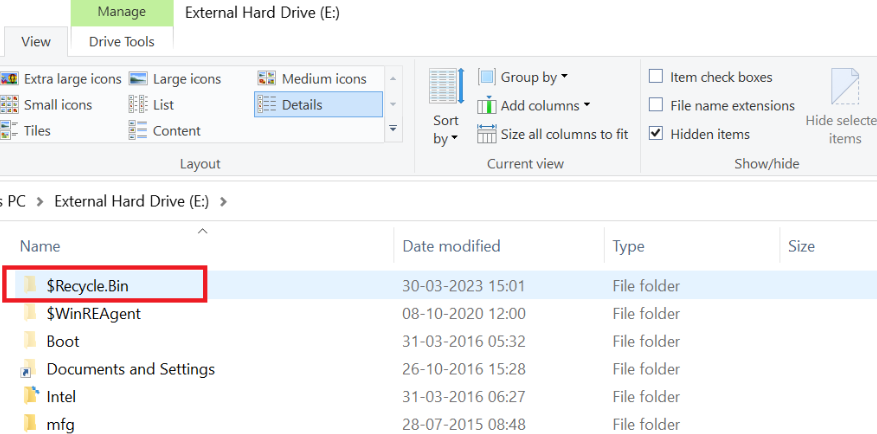877x434 pixels.
Task: Sort by Size column header
Action: coord(801,246)
